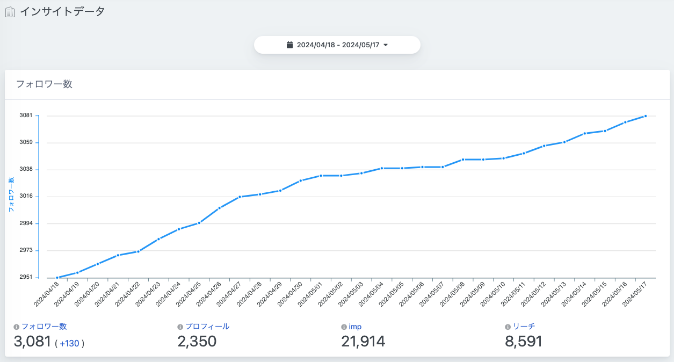Click y-axis label 3050
Image resolution: width=674 pixels, height=362 pixels.
(x=26, y=142)
